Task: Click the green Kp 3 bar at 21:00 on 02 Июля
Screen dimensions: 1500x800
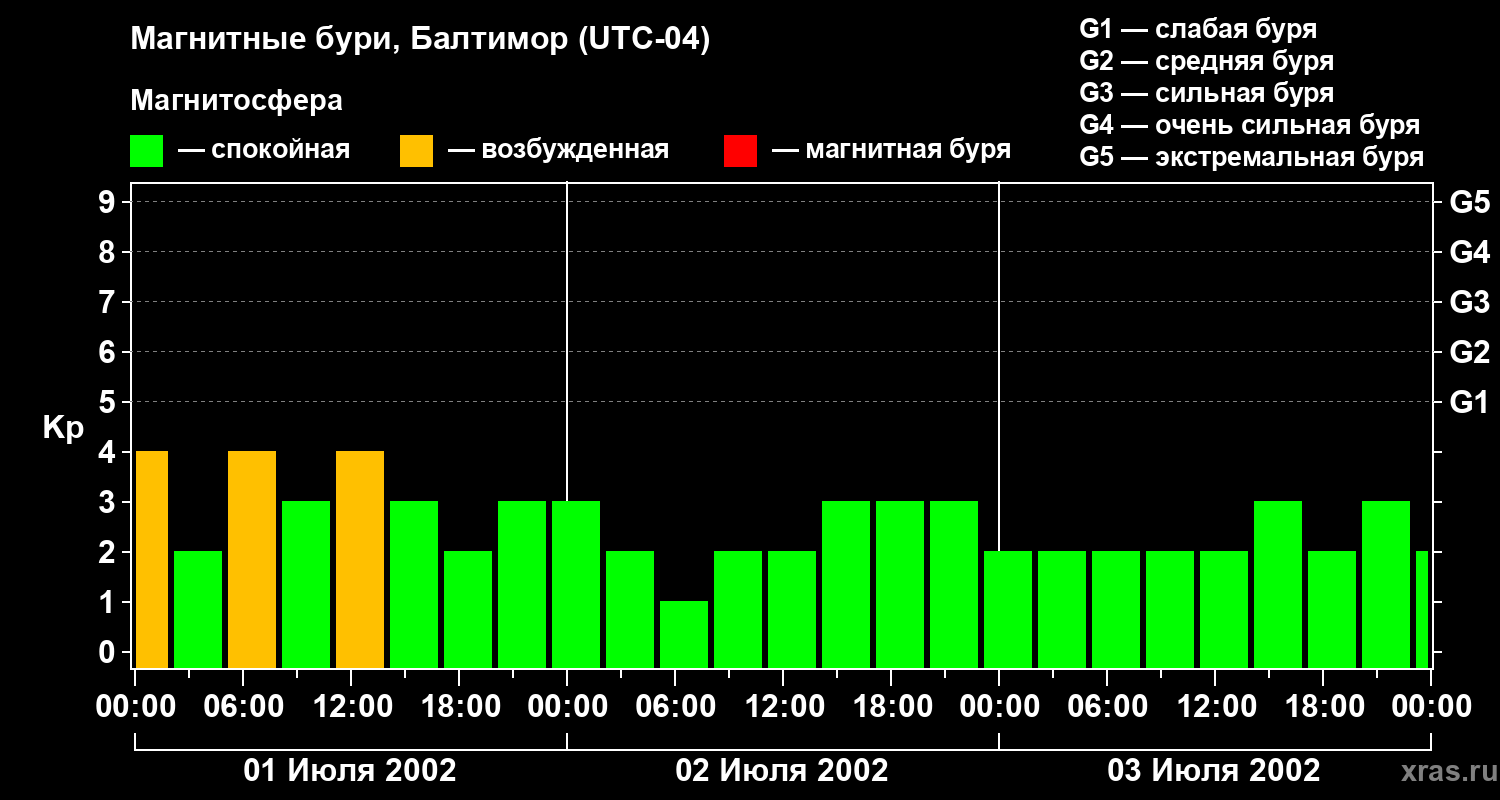Action: pos(954,584)
